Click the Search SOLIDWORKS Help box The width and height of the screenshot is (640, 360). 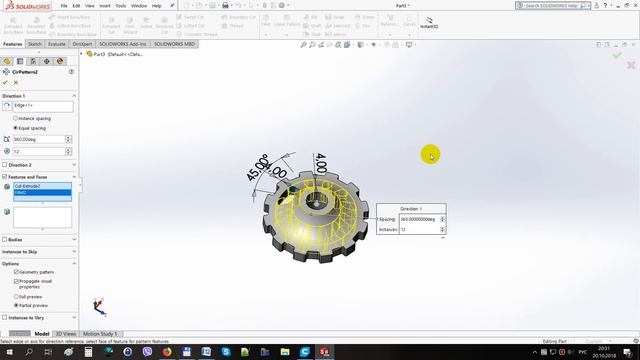click(x=553, y=6)
